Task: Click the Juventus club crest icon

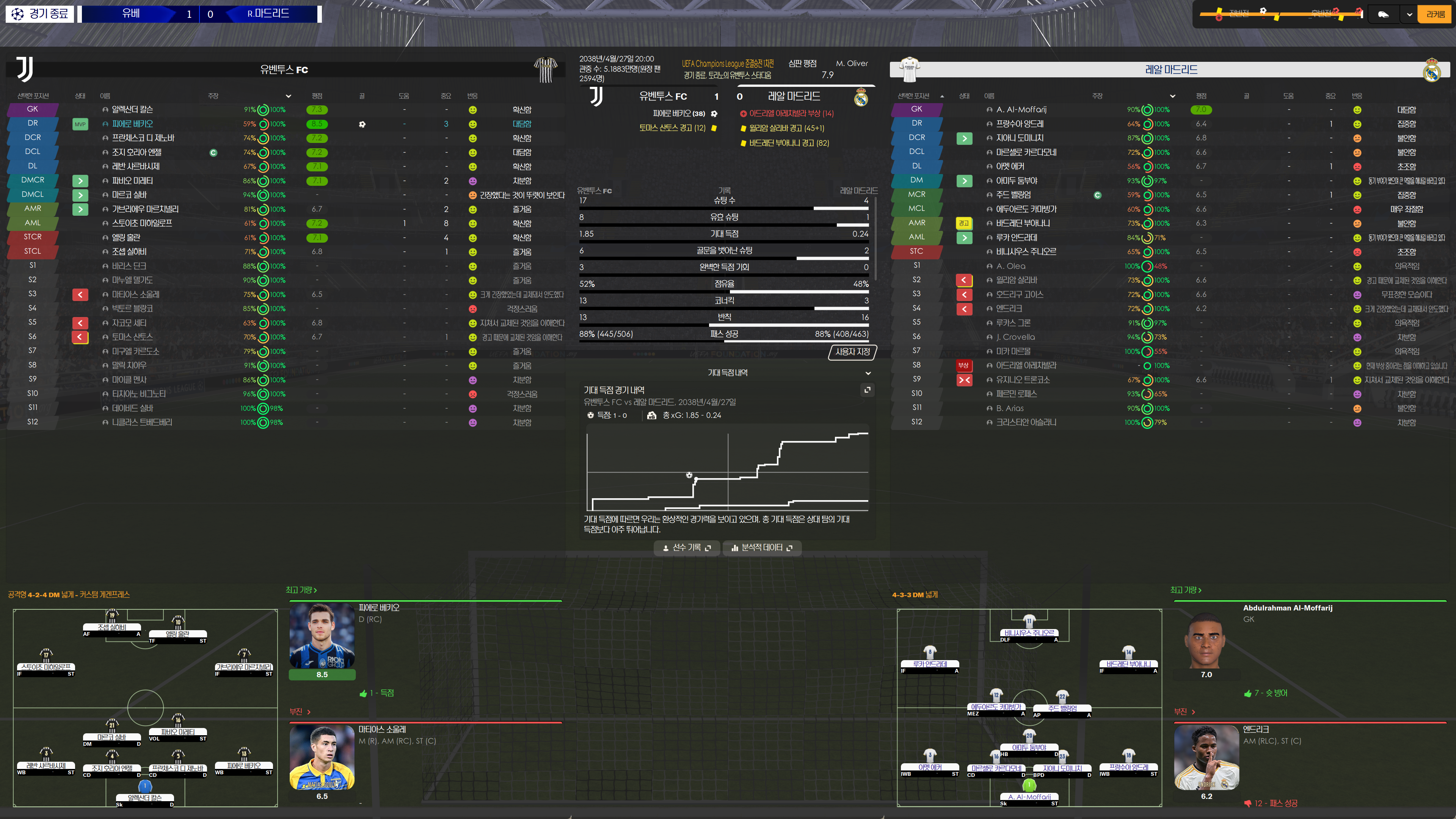Action: pos(24,69)
